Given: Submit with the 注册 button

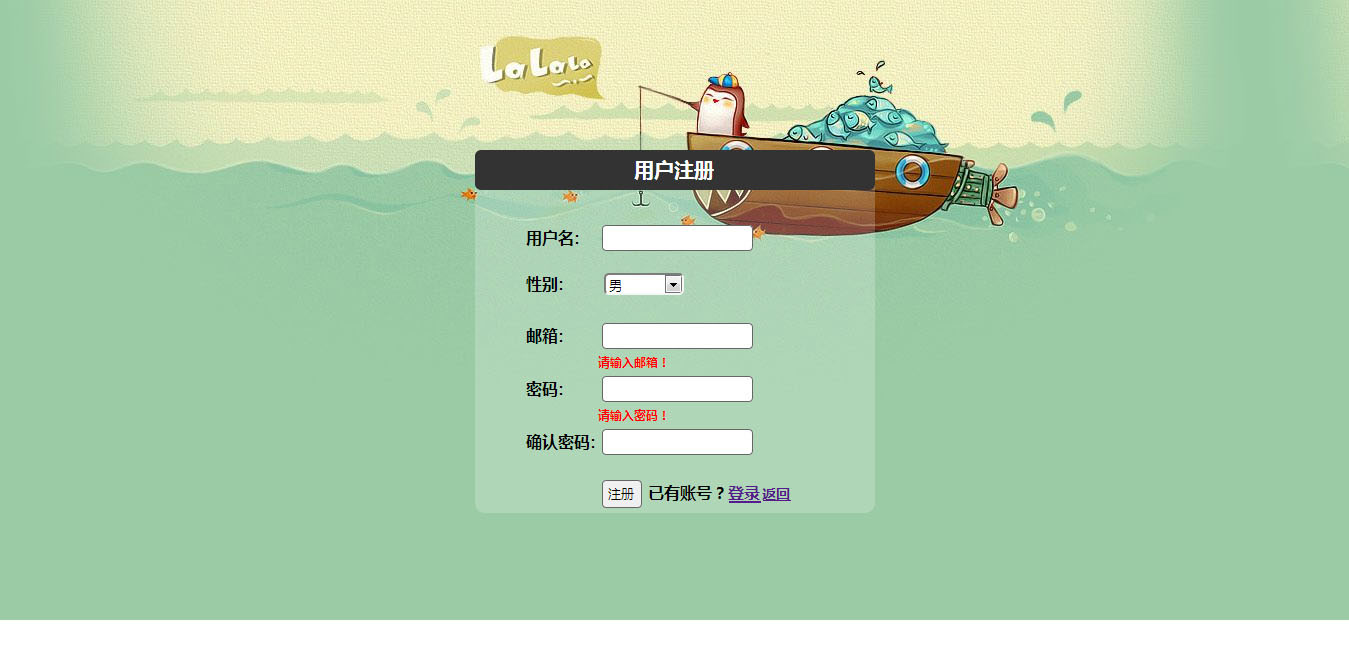Looking at the screenshot, I should (x=621, y=494).
